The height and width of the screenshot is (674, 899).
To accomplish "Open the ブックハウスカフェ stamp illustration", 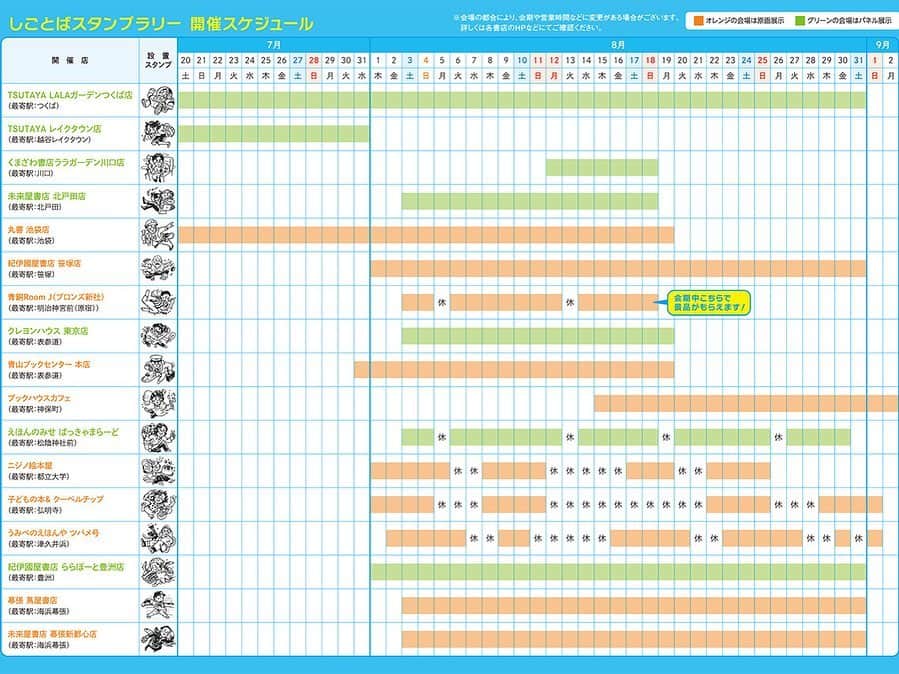I will (158, 403).
